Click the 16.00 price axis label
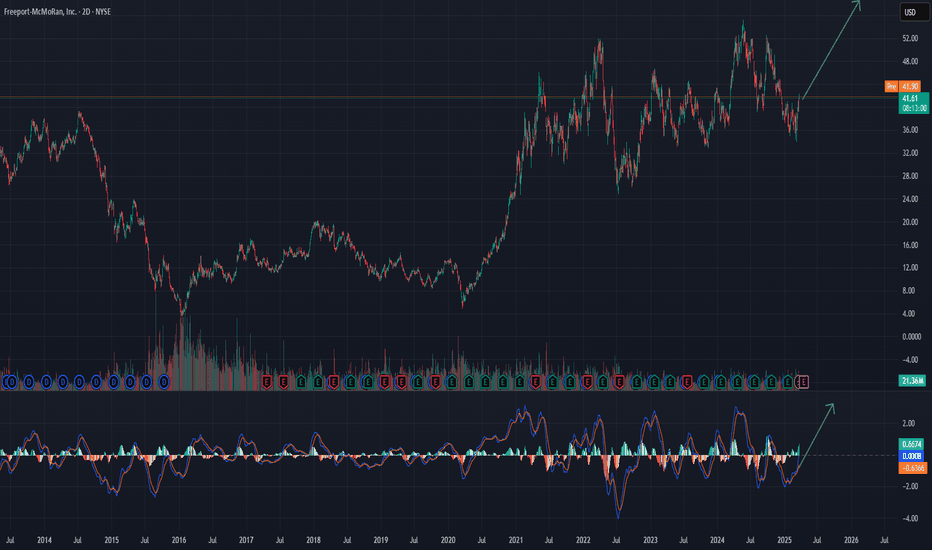Viewport: 932px width, 550px height. 910,245
